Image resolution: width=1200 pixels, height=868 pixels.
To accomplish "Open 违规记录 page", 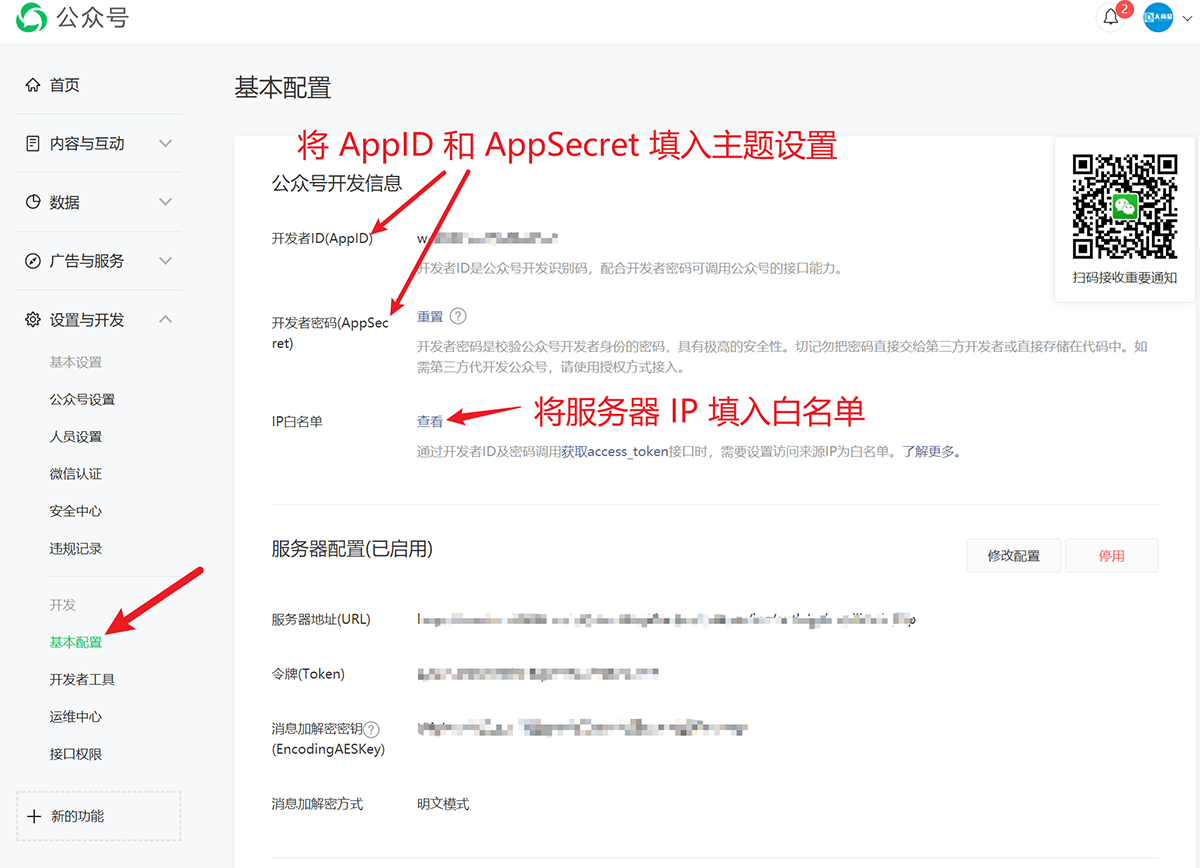I will pos(76,548).
